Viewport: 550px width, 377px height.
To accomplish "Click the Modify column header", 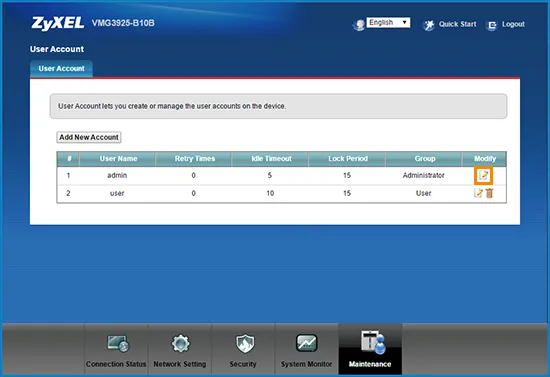I will point(485,159).
